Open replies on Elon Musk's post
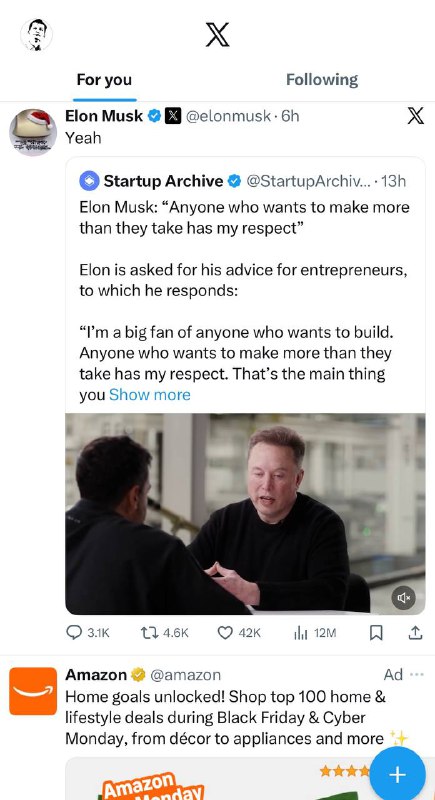The width and height of the screenshot is (435, 800). (x=88, y=633)
